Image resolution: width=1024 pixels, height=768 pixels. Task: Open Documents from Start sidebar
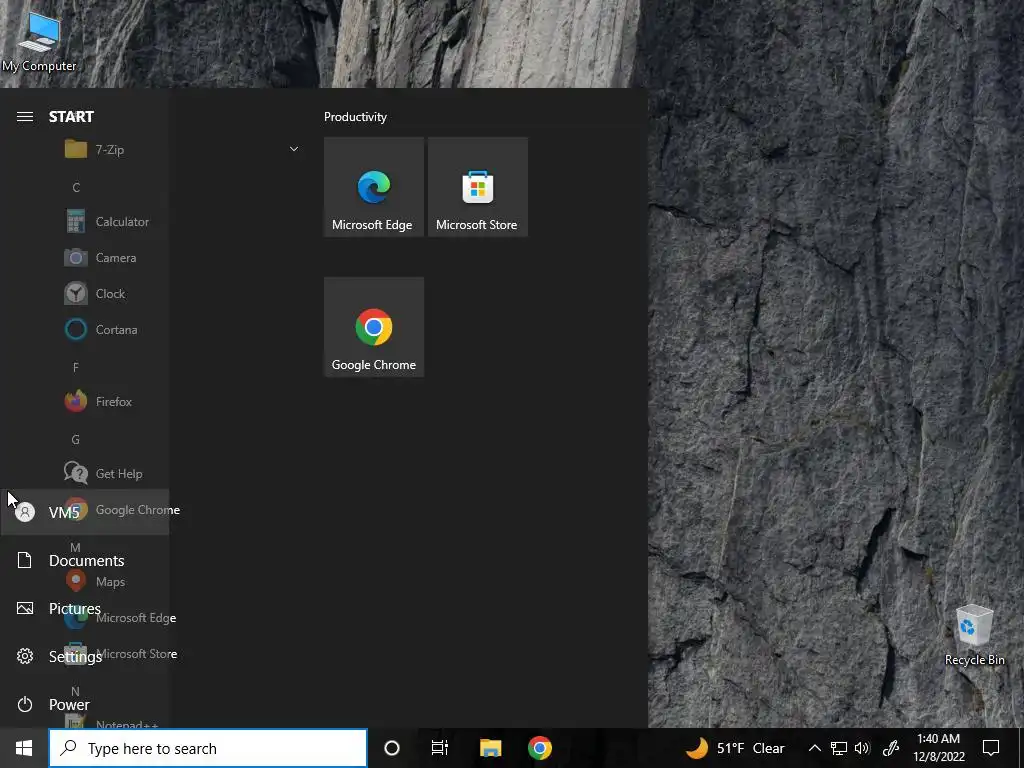click(x=85, y=560)
